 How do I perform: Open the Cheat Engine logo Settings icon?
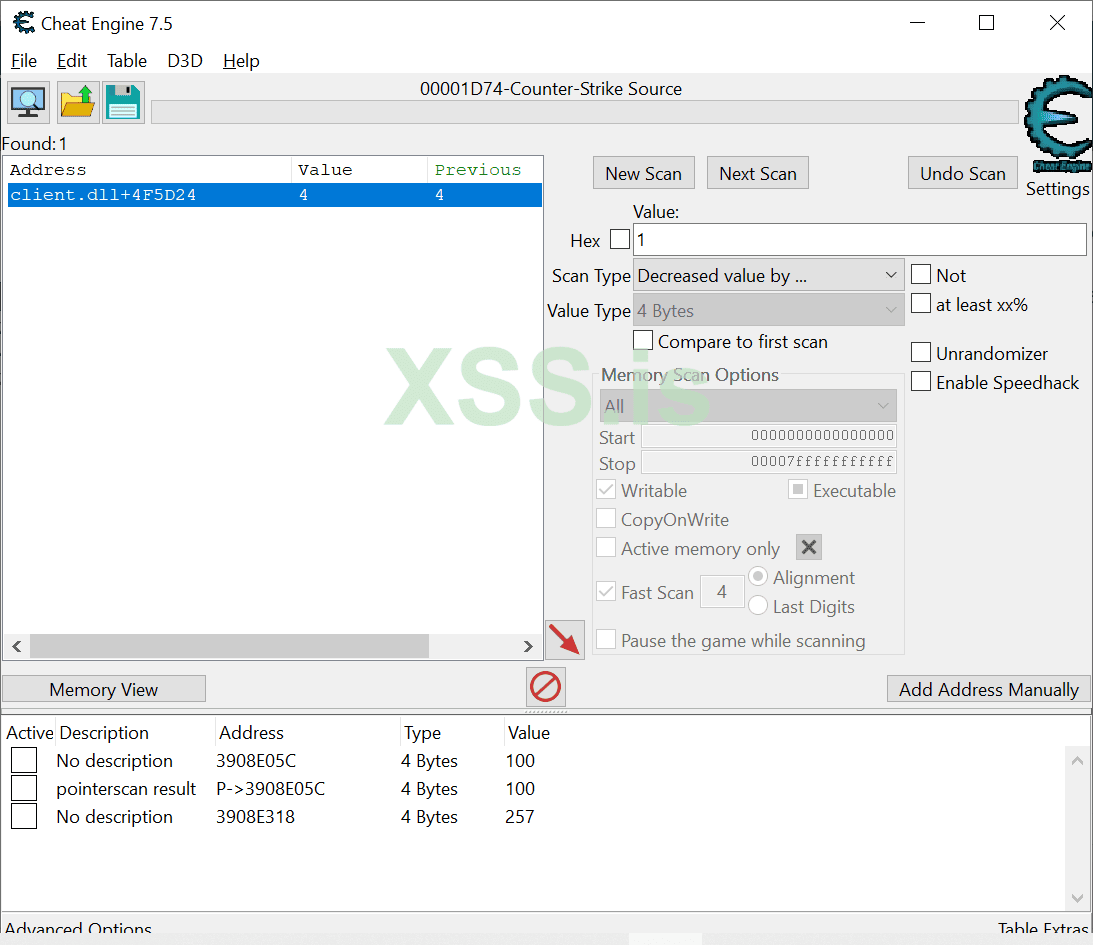pos(1058,124)
